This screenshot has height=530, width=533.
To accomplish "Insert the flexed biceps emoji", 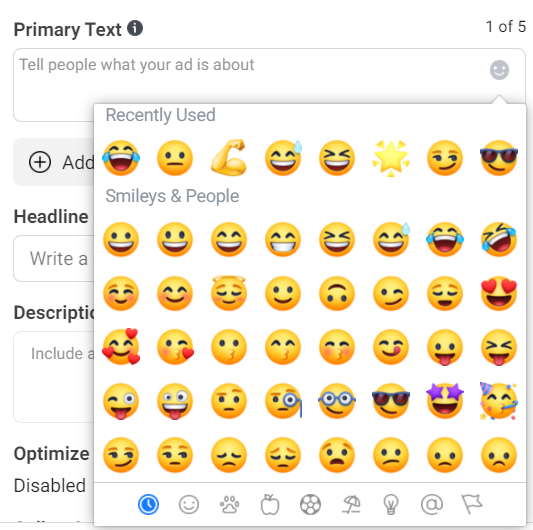I will (x=229, y=158).
